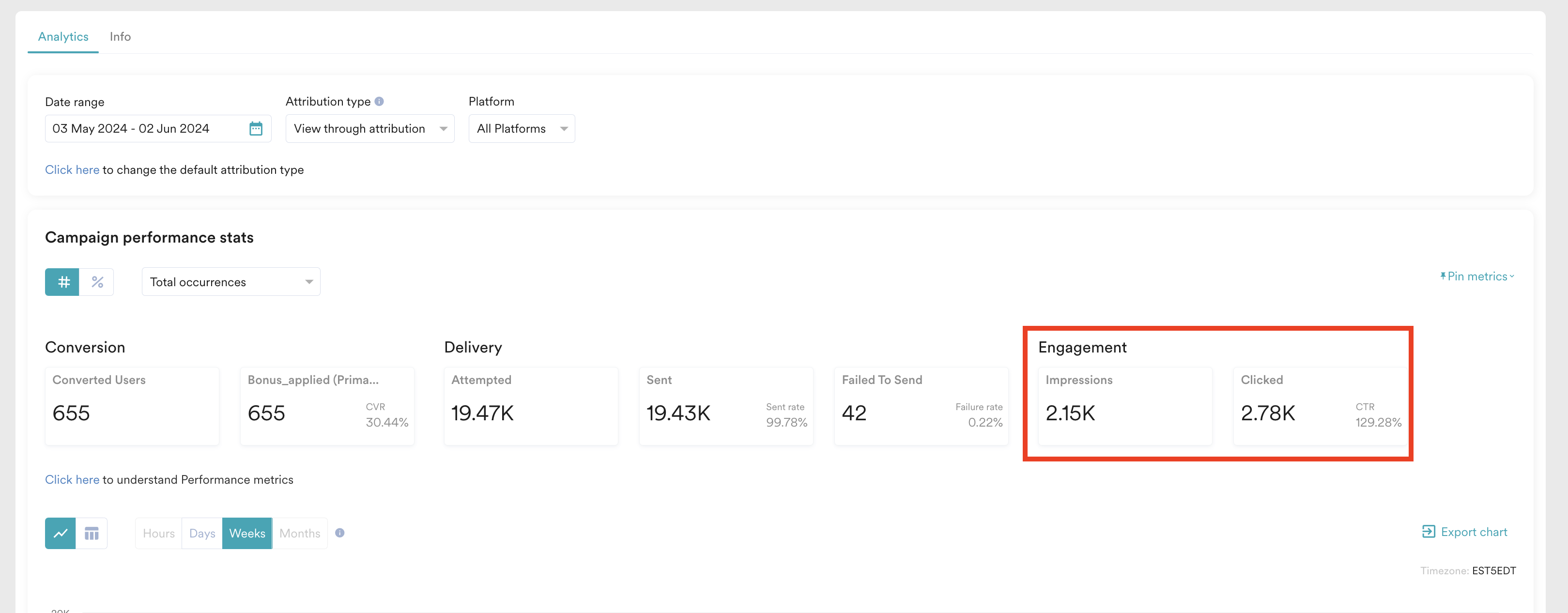The image size is (1568, 613).
Task: Open the date range calendar icon
Action: tap(256, 128)
